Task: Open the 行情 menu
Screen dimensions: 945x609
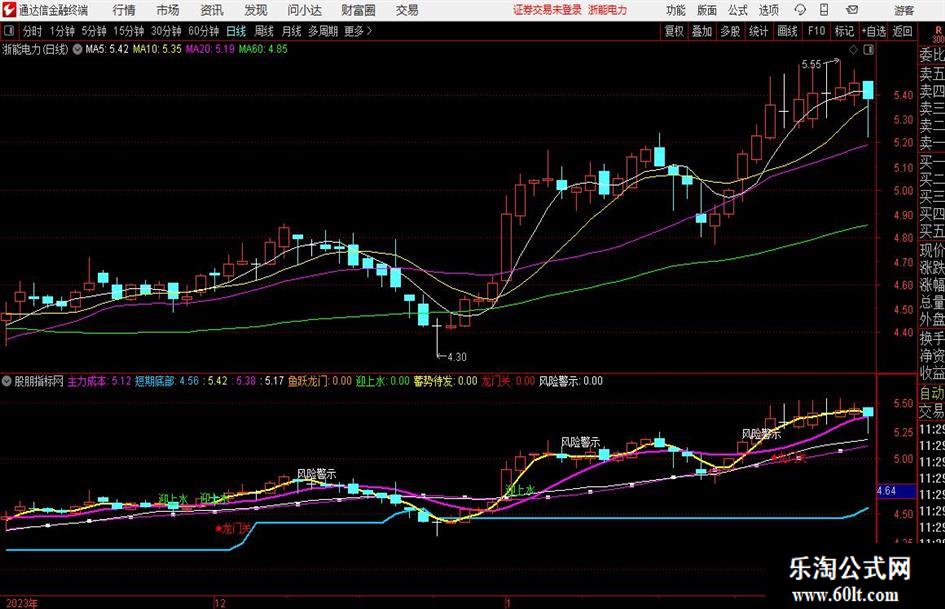Action: pos(124,10)
